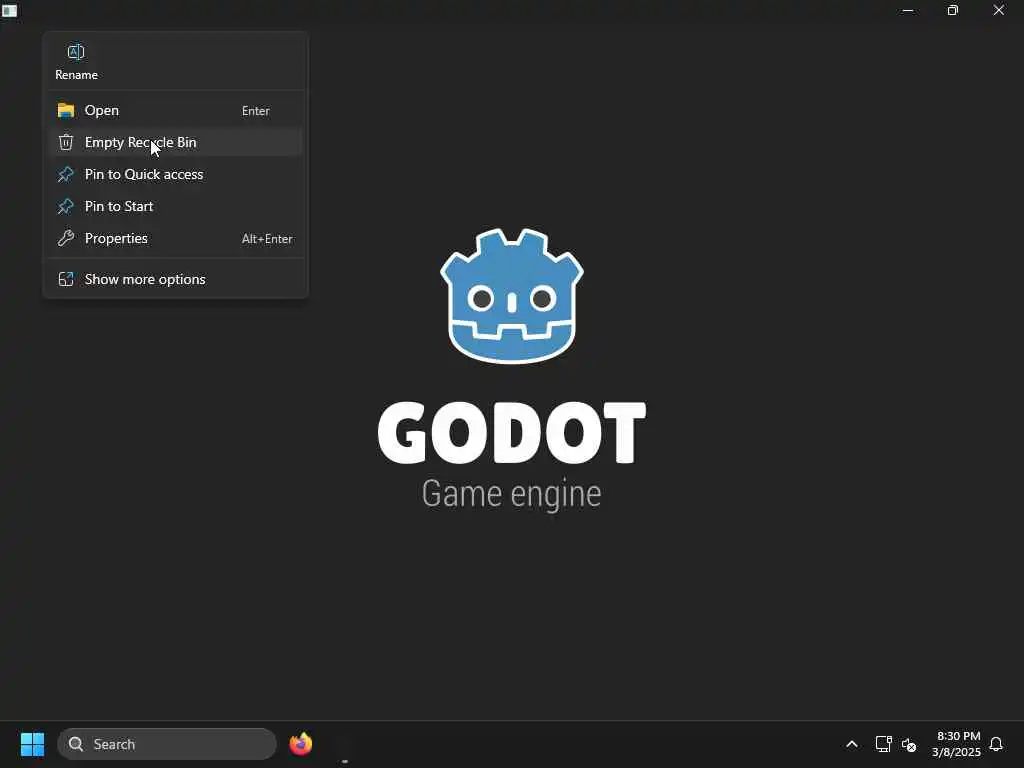This screenshot has width=1024, height=768.
Task: Restore down the Godot window
Action: (x=953, y=10)
